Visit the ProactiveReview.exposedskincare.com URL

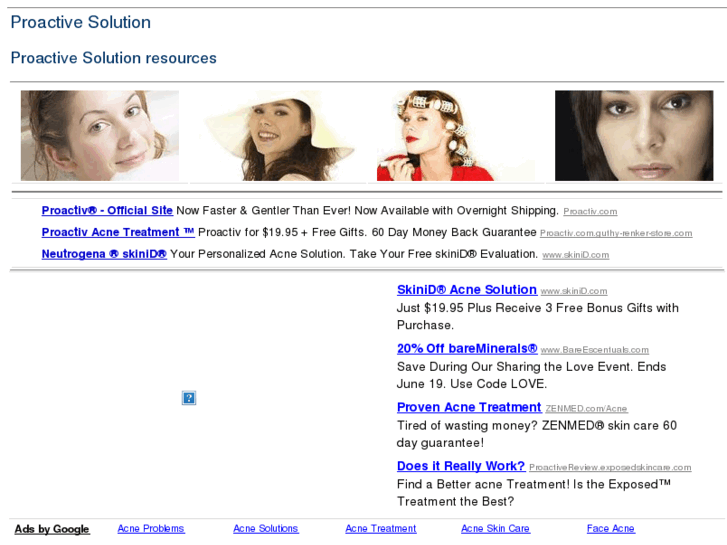tap(610, 468)
